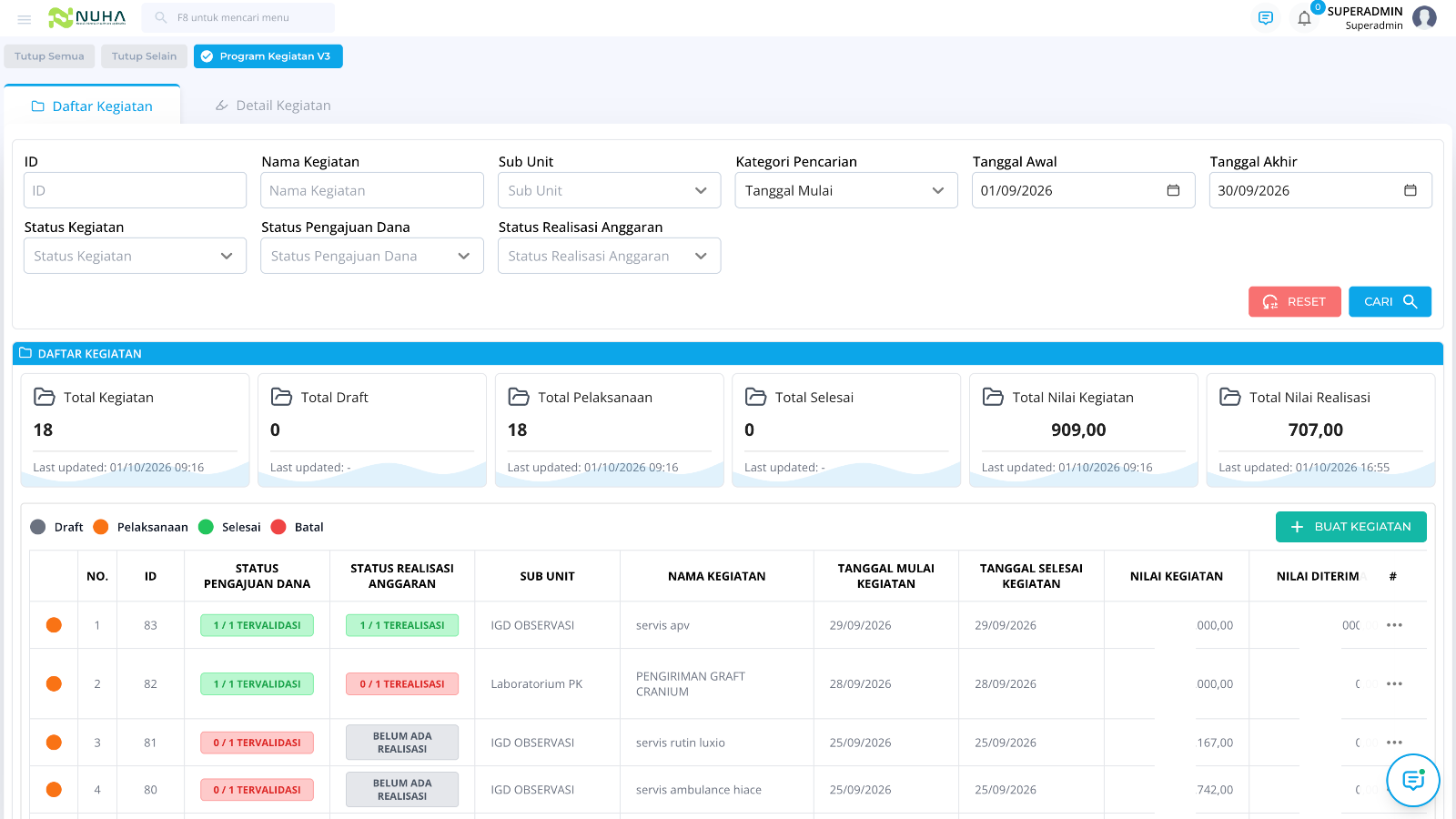1456x819 pixels.
Task: Click the RESET filter button
Action: (x=1295, y=301)
